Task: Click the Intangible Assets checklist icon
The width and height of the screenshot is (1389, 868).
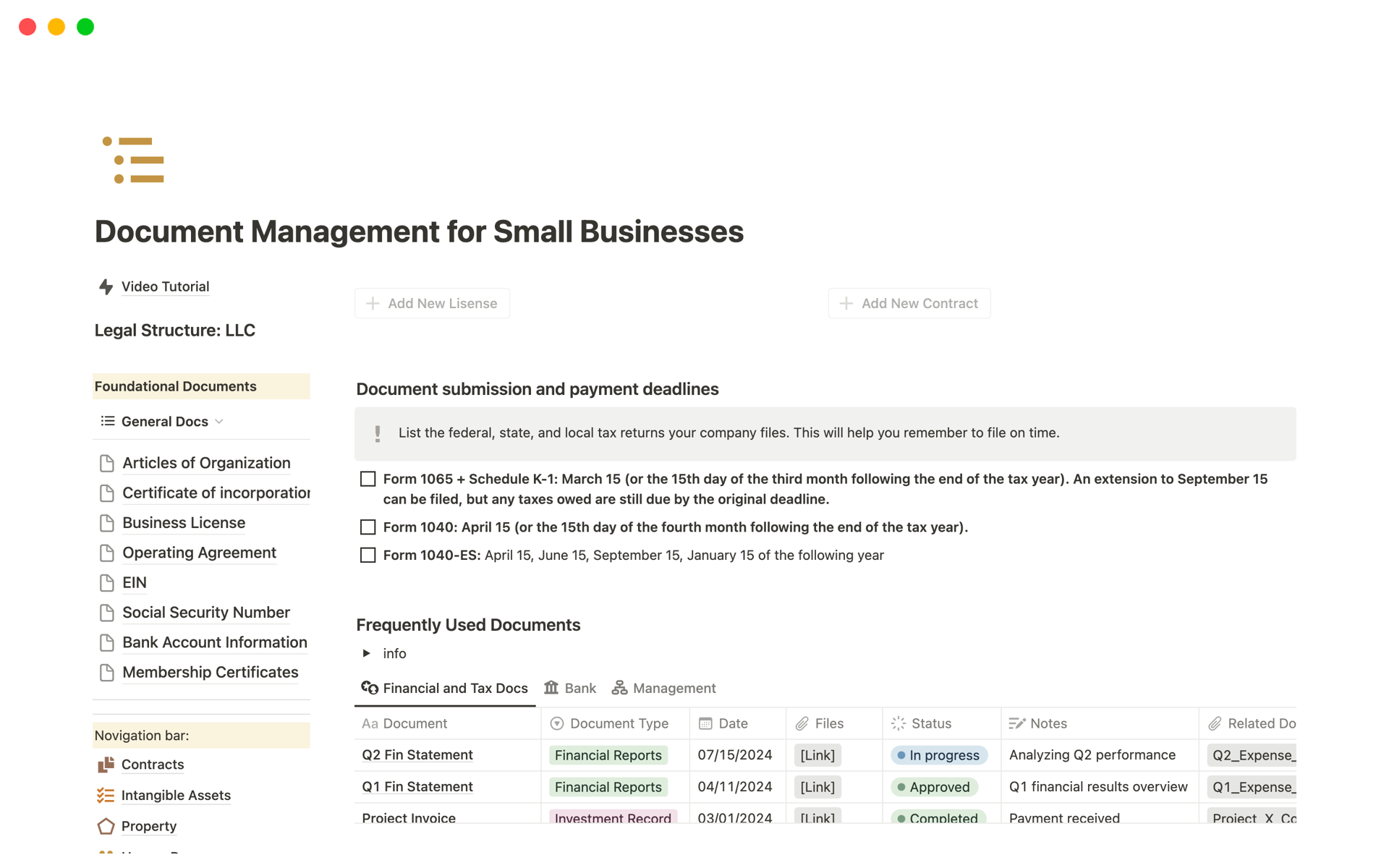Action: pos(106,795)
